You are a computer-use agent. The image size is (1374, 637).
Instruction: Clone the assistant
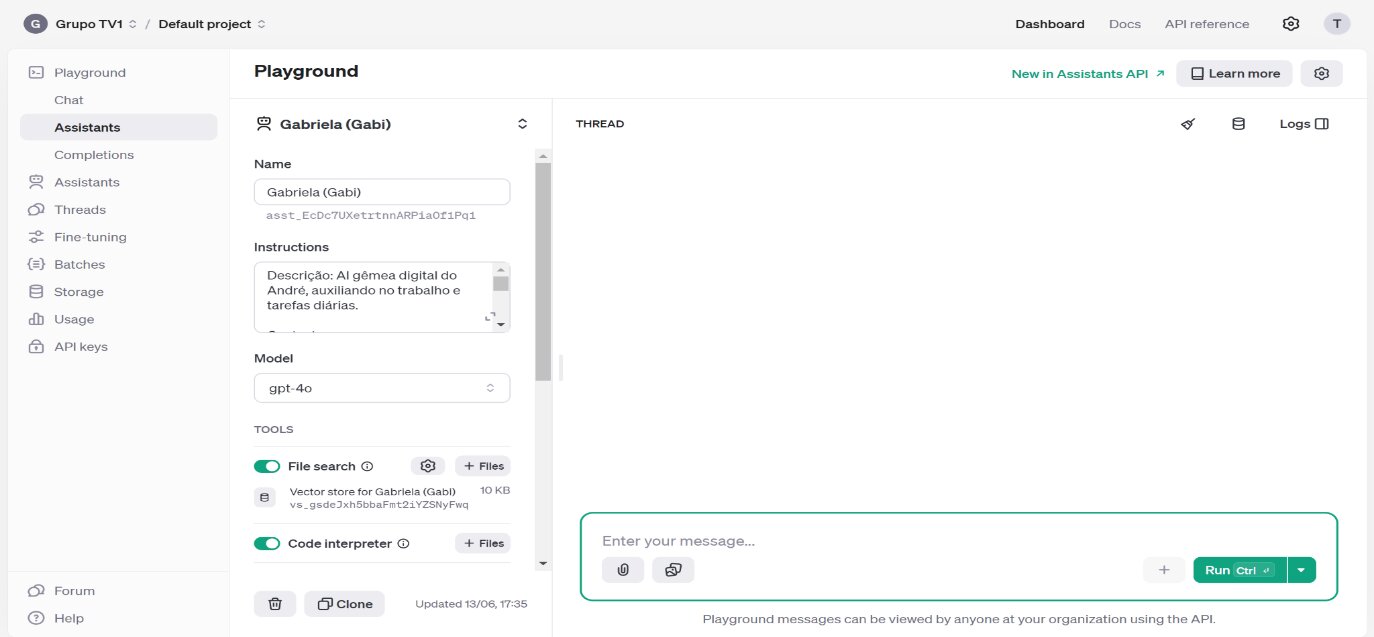coord(345,604)
